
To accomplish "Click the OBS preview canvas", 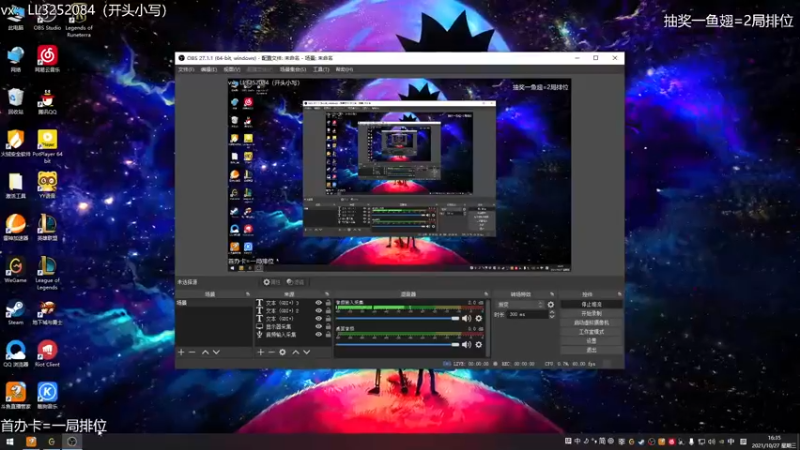I will [399, 174].
